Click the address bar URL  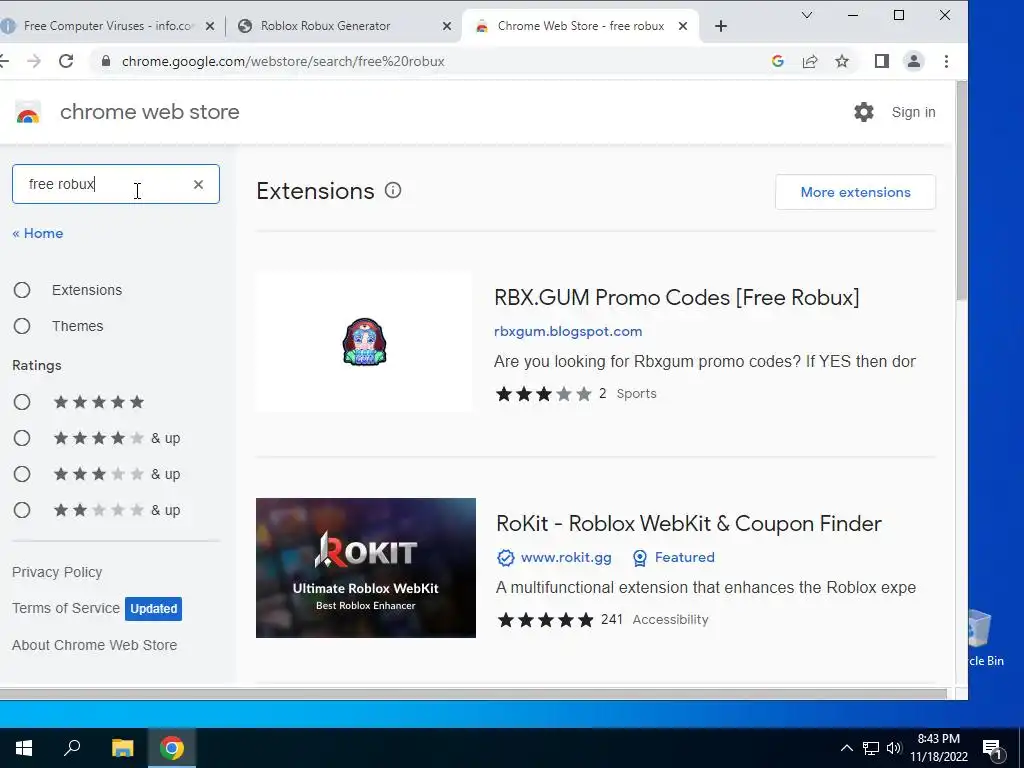click(x=283, y=61)
